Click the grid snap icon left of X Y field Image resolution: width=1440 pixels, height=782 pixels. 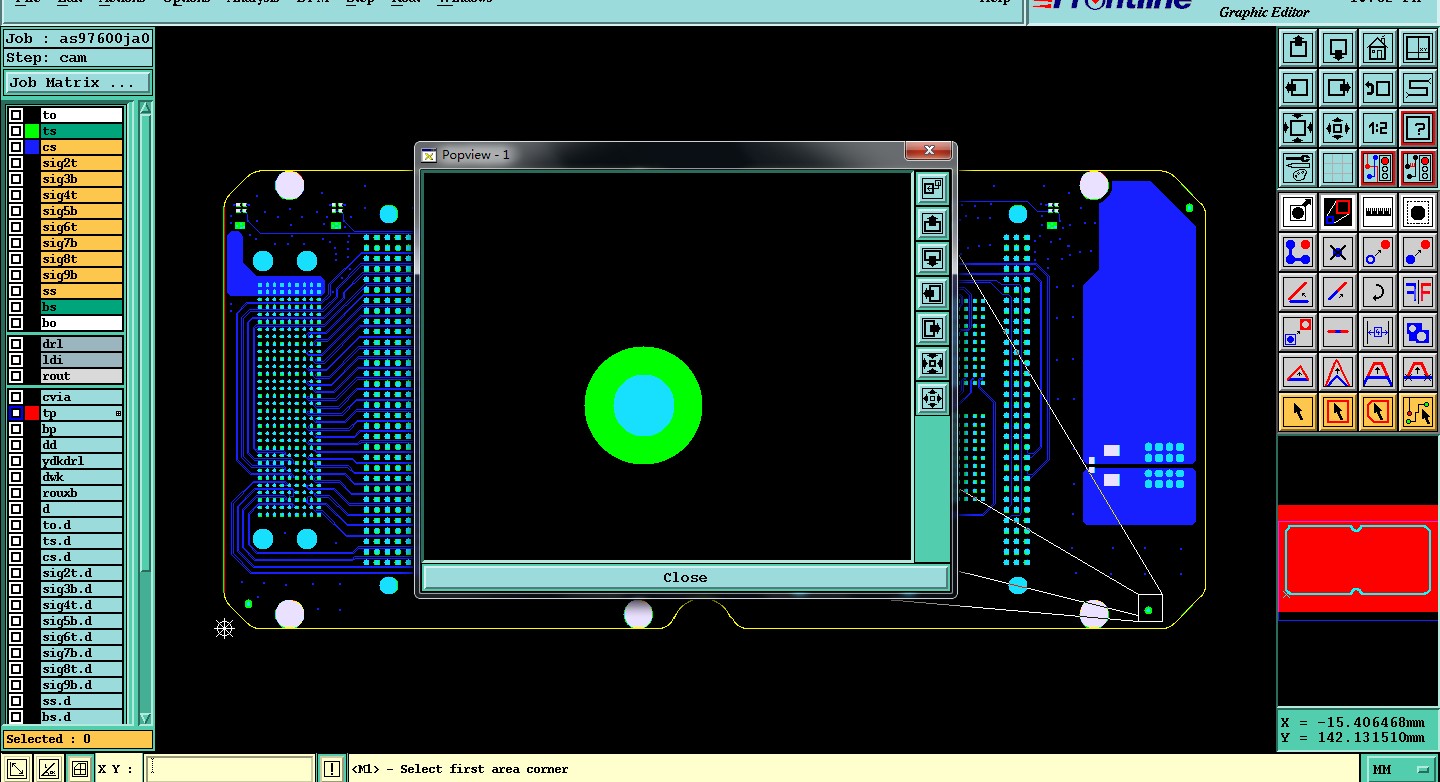(x=79, y=769)
